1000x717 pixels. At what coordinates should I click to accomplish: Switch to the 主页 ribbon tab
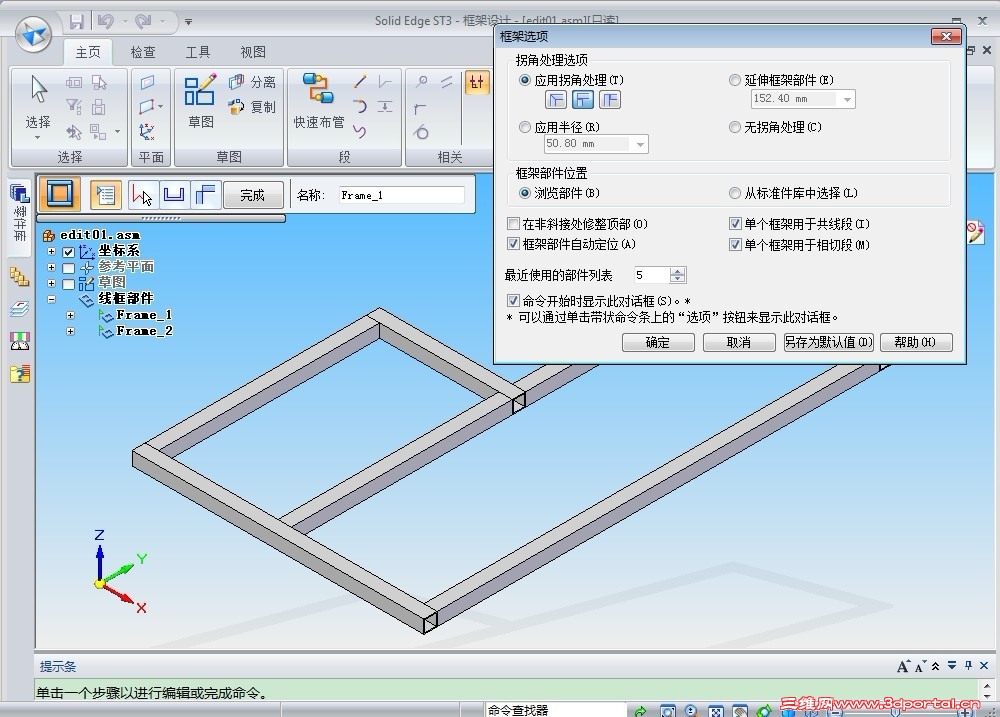[88, 52]
